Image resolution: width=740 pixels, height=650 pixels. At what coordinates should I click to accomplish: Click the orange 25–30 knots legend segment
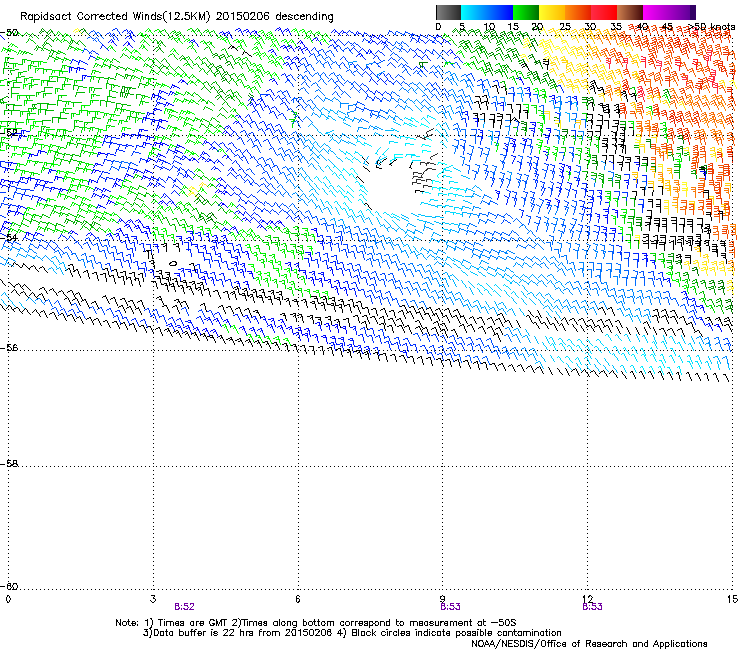[578, 12]
